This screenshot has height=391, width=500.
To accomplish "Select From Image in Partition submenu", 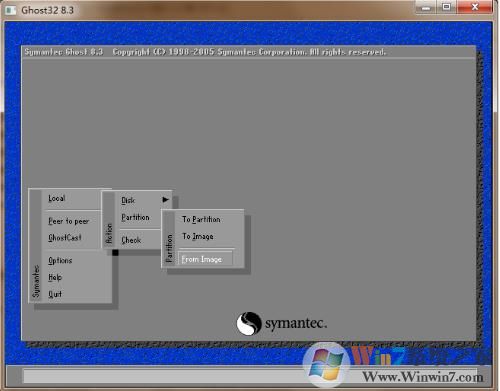I will [205, 259].
